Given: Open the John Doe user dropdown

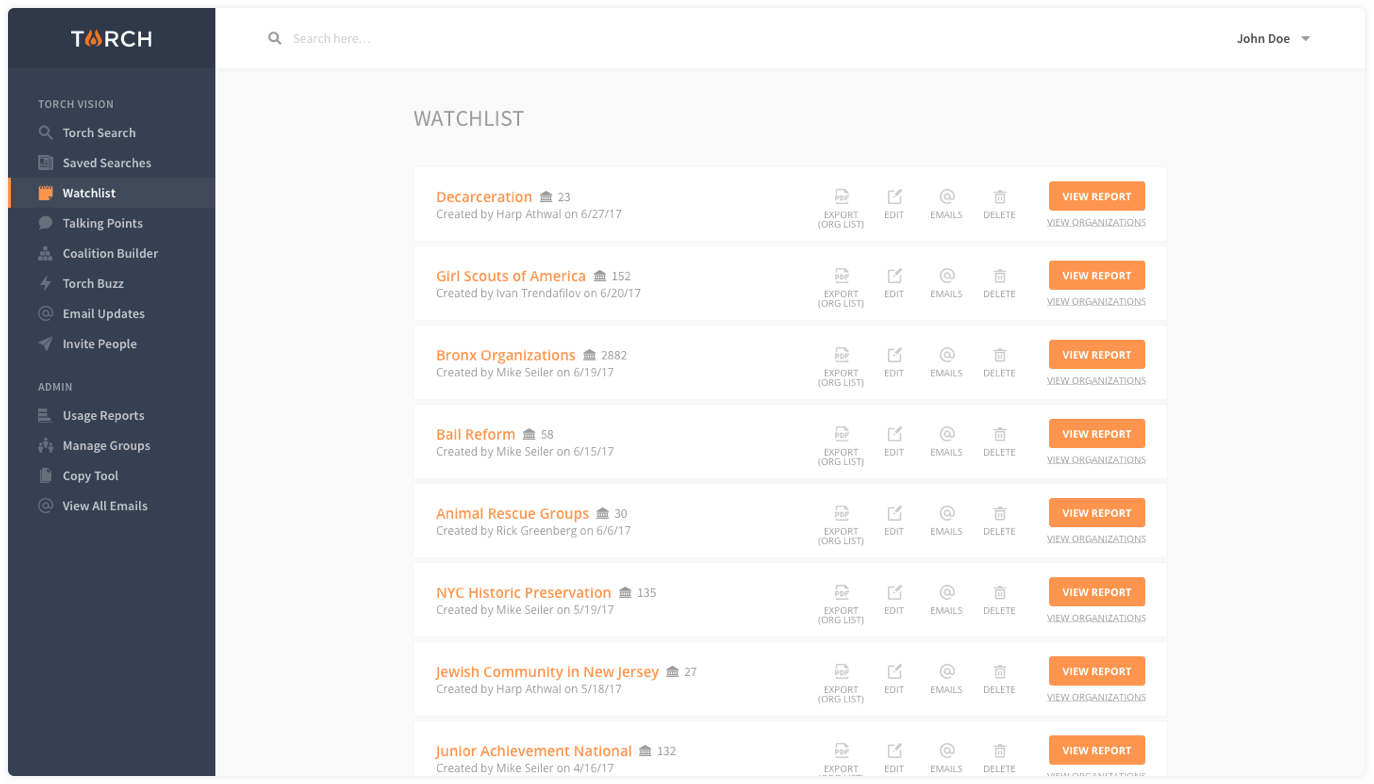Looking at the screenshot, I should (x=1273, y=39).
